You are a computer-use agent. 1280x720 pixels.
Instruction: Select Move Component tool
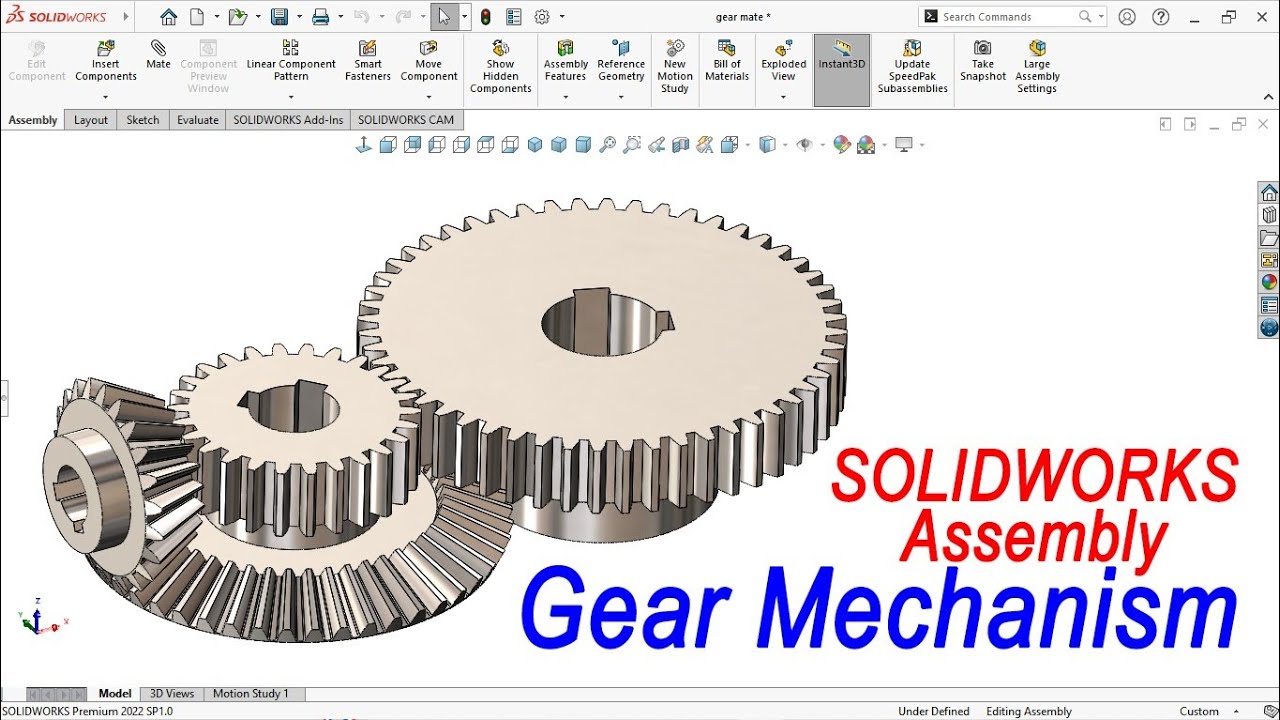429,62
